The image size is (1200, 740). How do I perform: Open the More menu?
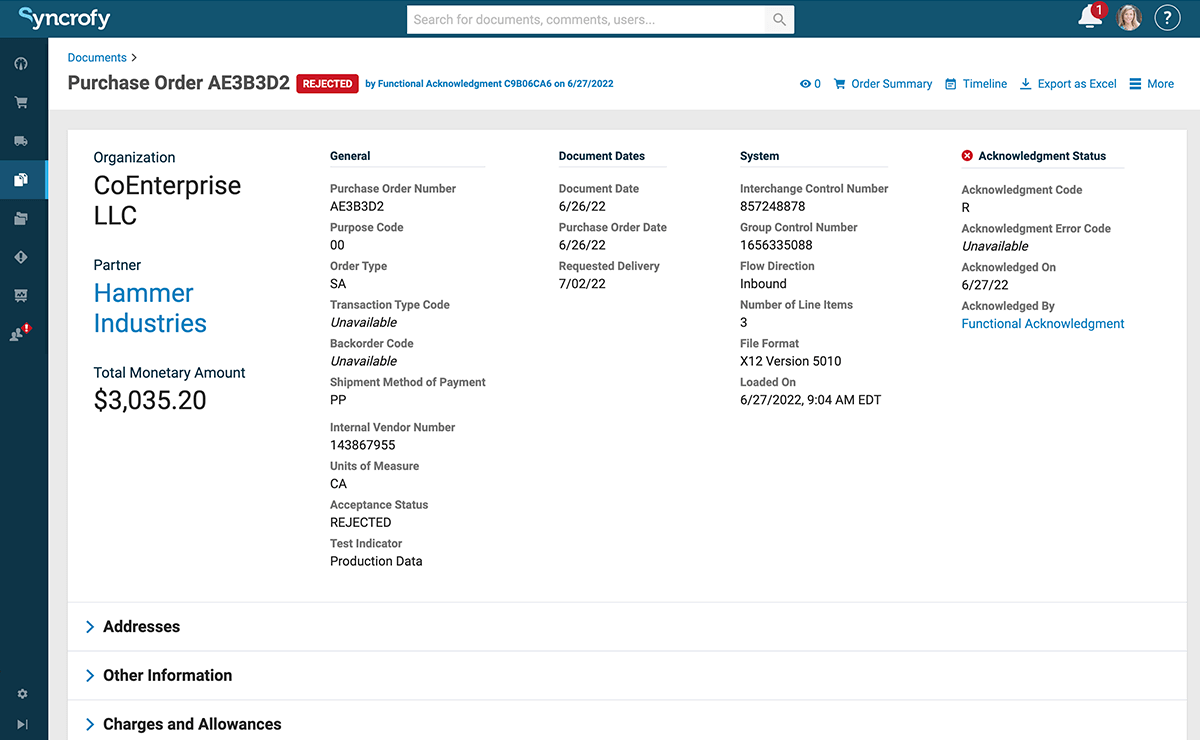[x=1151, y=84]
